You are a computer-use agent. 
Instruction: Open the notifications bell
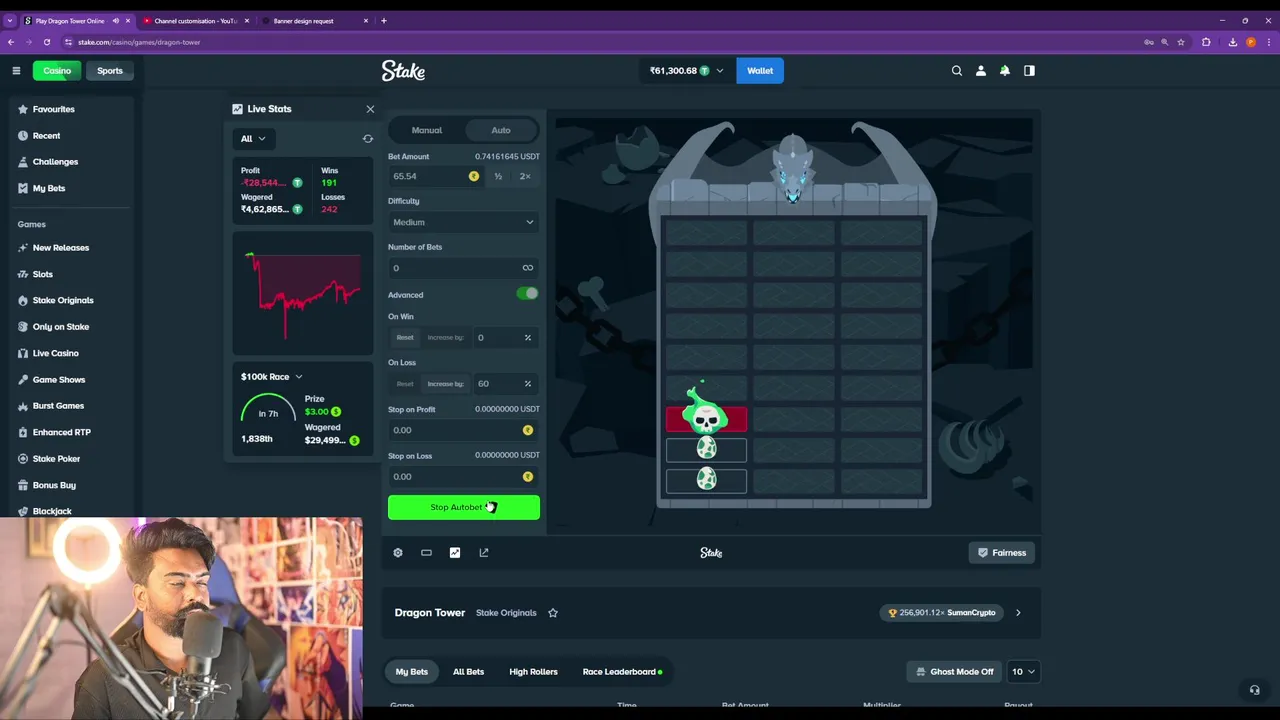(1005, 71)
